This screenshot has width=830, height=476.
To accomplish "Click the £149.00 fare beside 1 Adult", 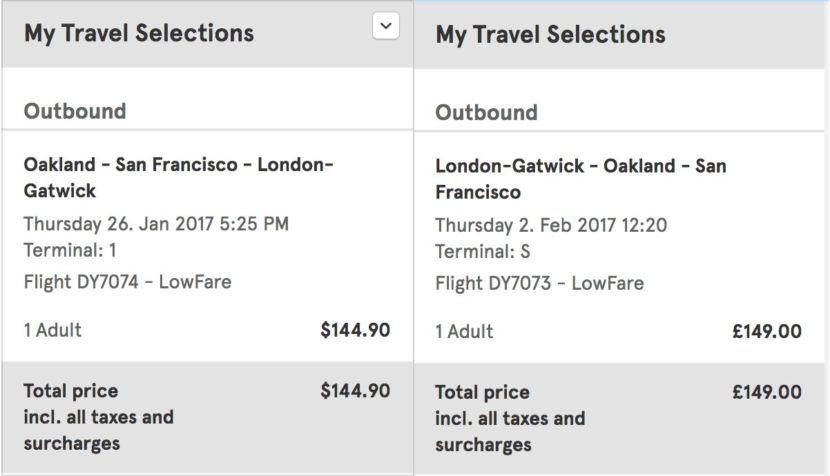I will [767, 331].
